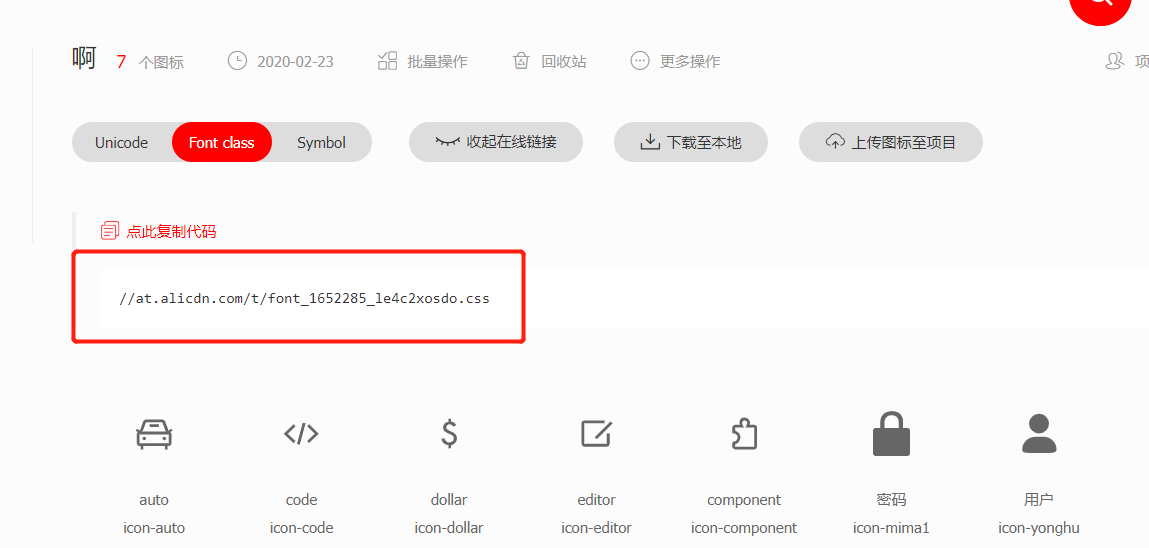1149x548 pixels.
Task: Open the 回收站 recycle bin link
Action: click(549, 62)
